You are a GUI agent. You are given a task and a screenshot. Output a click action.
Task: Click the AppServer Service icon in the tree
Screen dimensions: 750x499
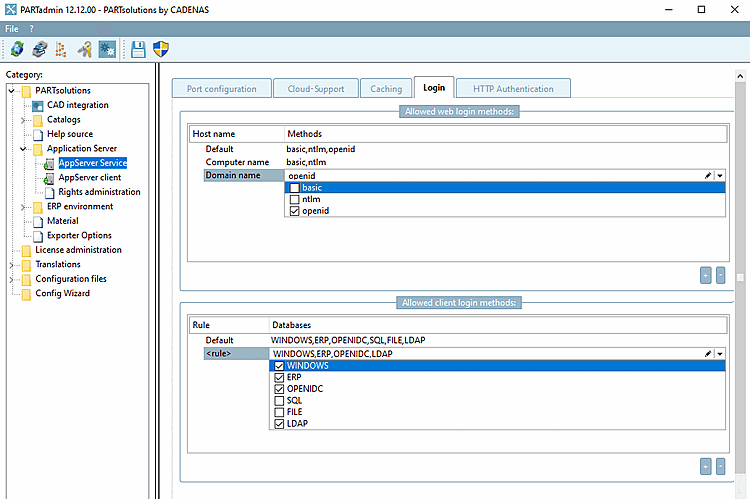tap(49, 164)
